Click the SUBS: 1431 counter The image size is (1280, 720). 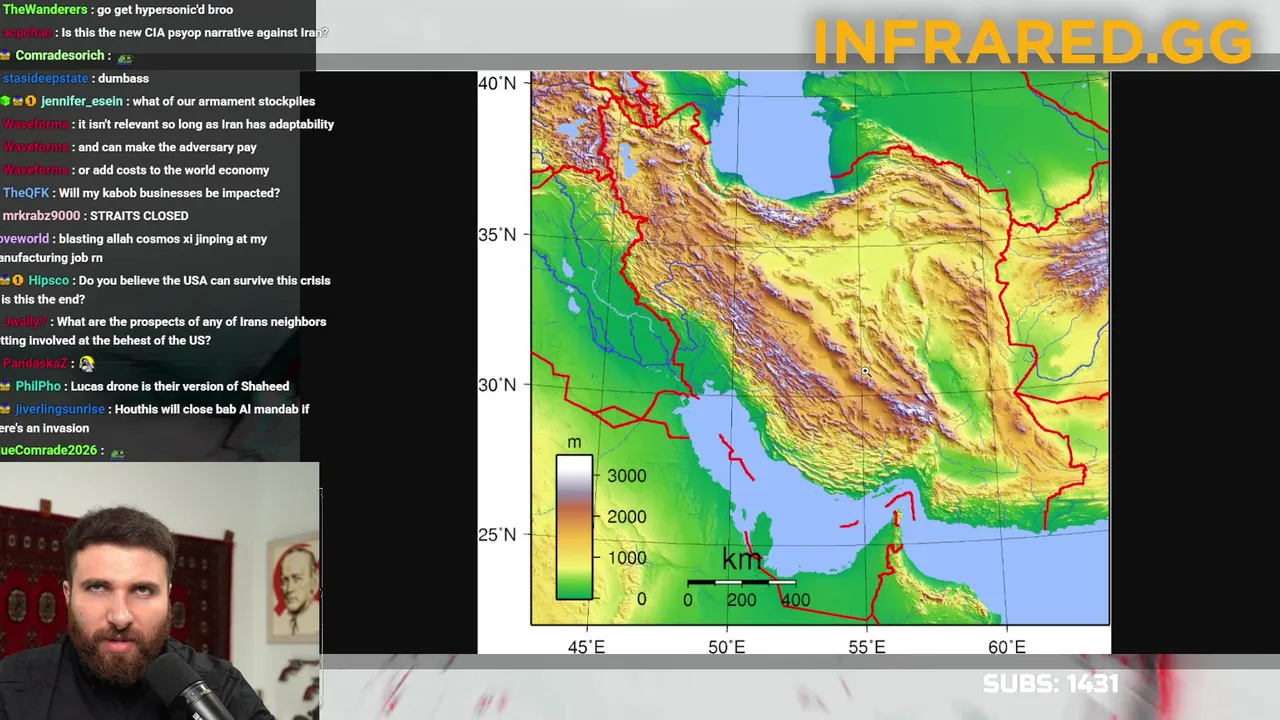(x=1050, y=684)
